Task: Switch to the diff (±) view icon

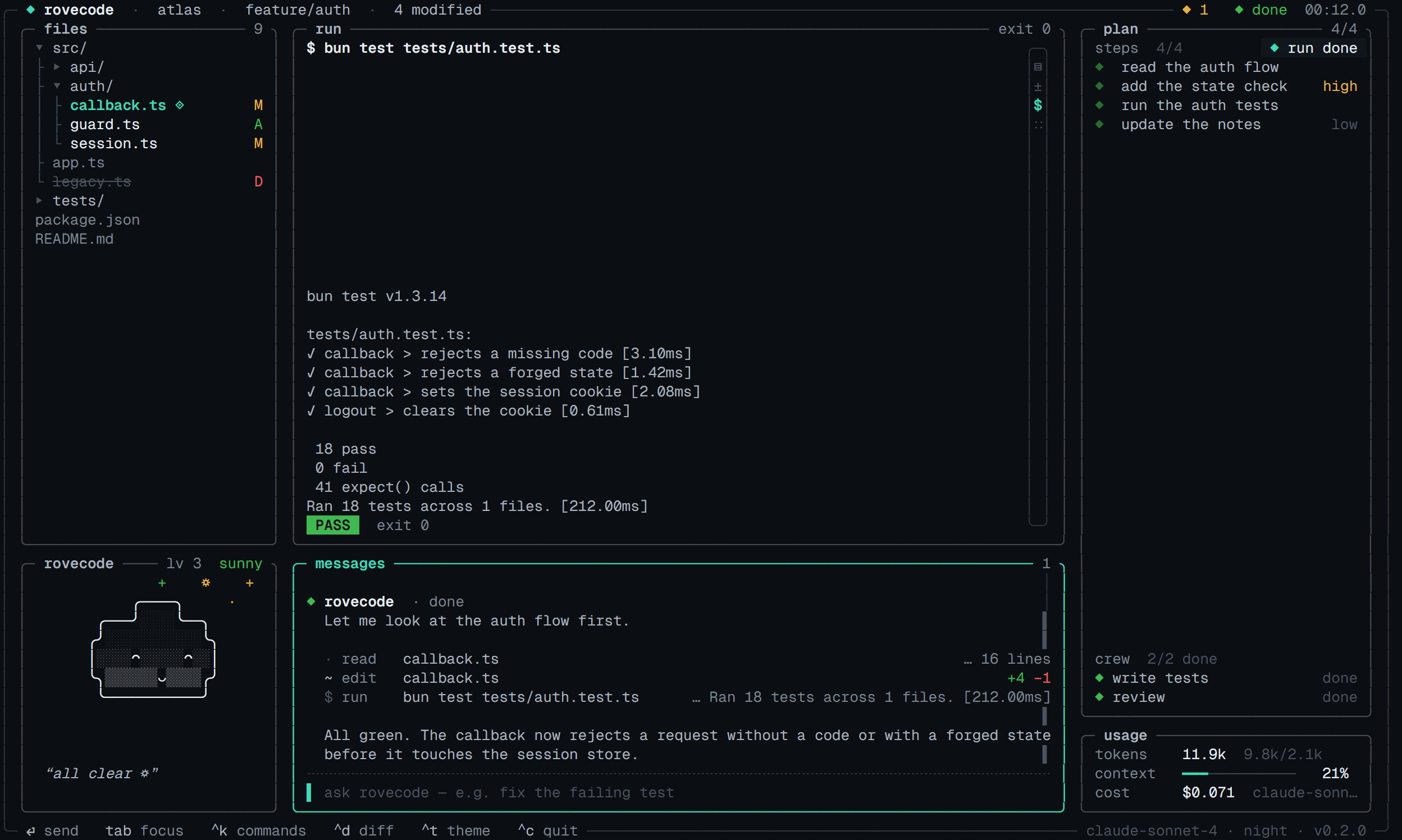Action: click(1038, 86)
